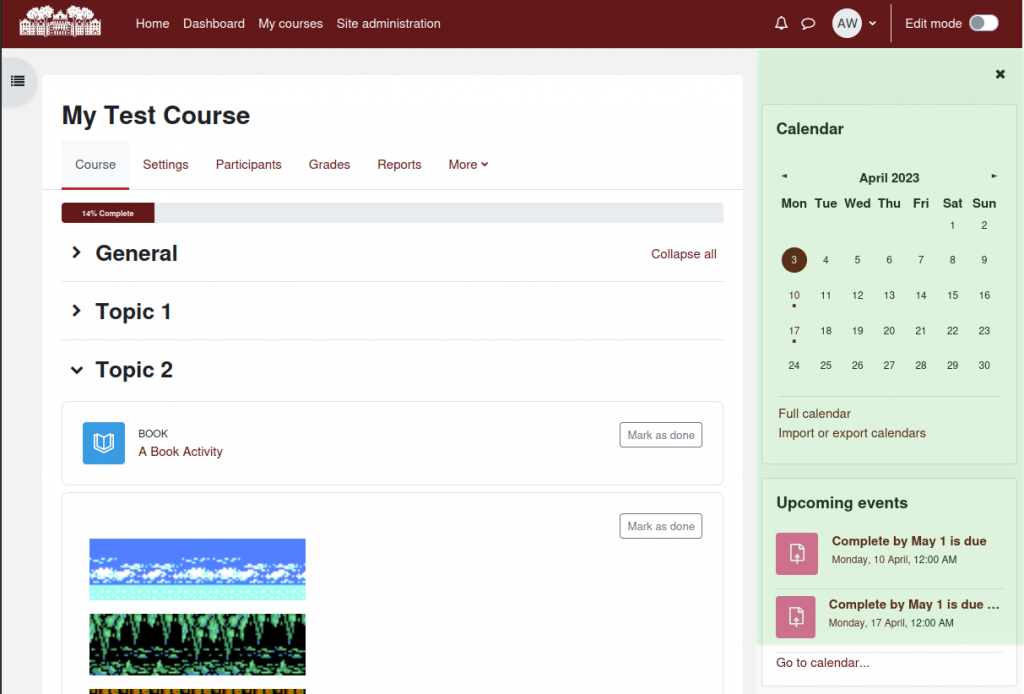1024x694 pixels.
Task: Open April 2023 month link
Action: pyautogui.click(x=889, y=178)
